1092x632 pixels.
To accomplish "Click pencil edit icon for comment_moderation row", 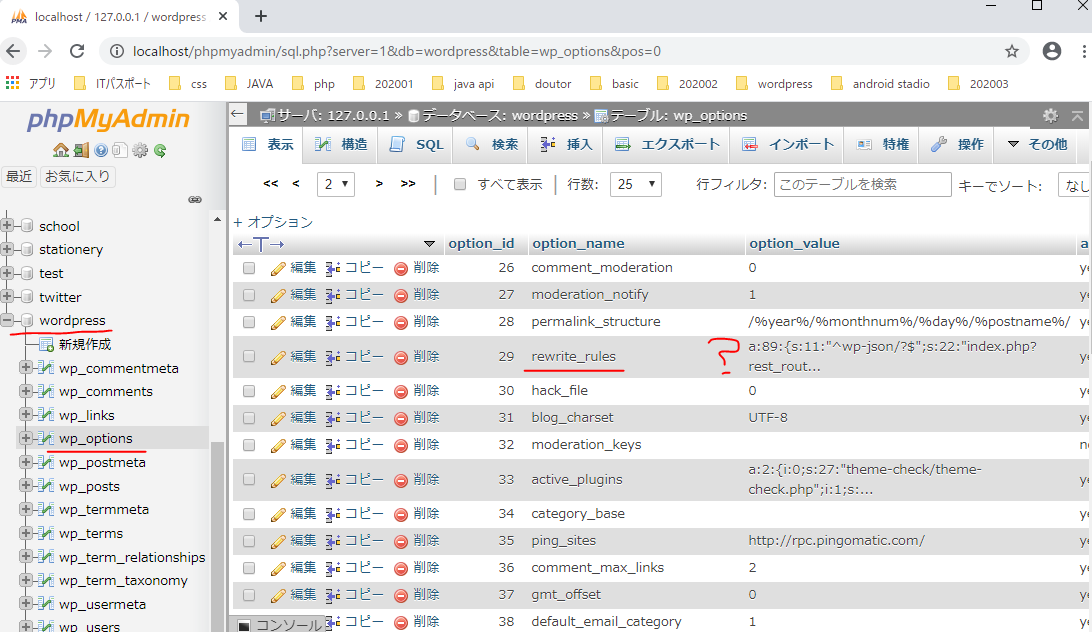I will 278,268.
